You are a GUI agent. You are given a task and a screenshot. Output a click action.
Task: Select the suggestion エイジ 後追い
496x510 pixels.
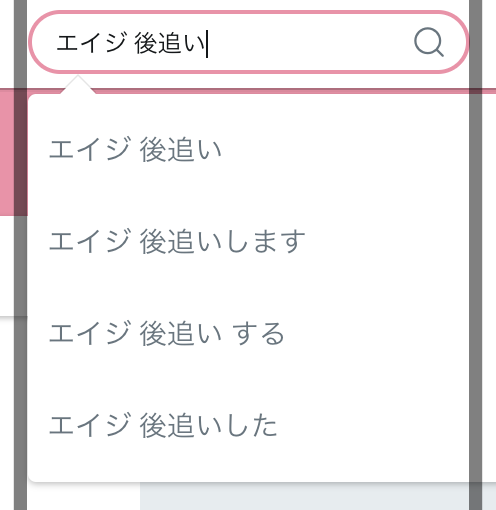[135, 150]
